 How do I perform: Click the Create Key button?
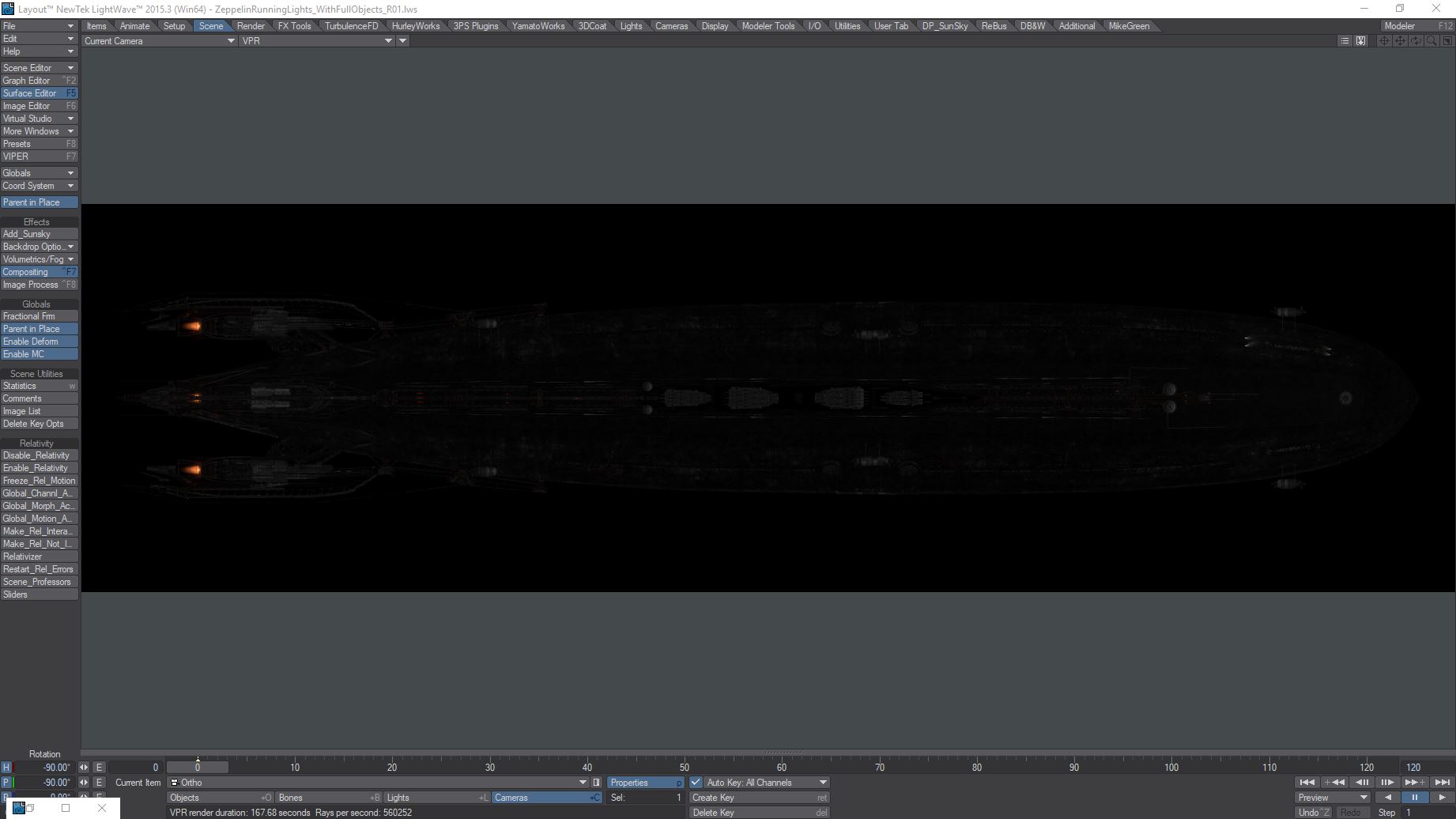[759, 798]
